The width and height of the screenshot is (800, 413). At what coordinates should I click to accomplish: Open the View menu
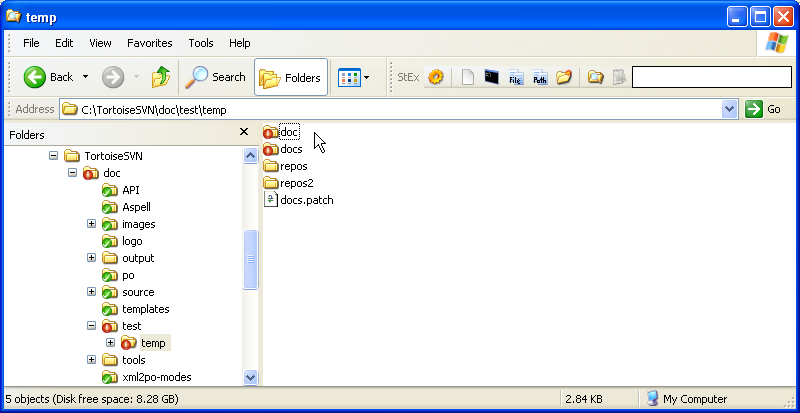tap(100, 43)
